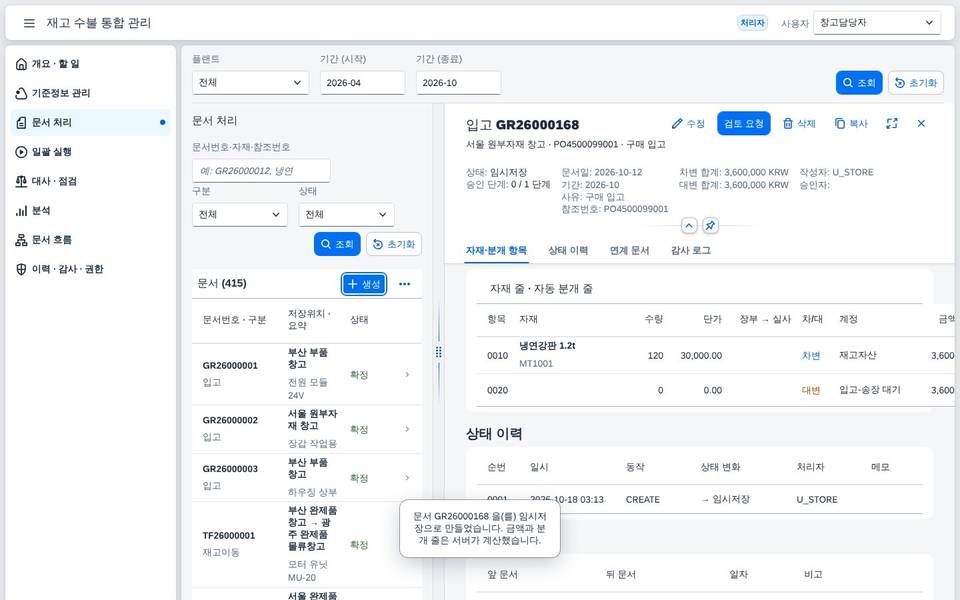Open the 구분 전체 dropdown
Viewport: 960px width, 600px height.
pyautogui.click(x=239, y=215)
